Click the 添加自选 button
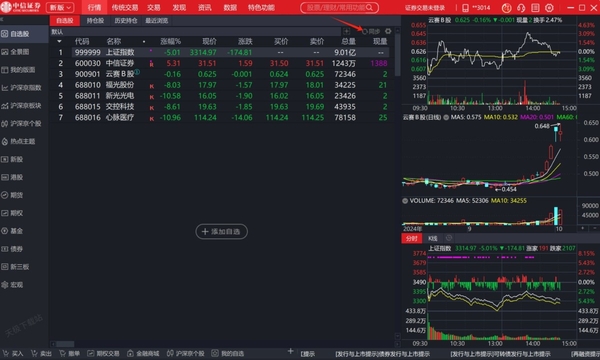The height and width of the screenshot is (360, 600). (x=222, y=231)
